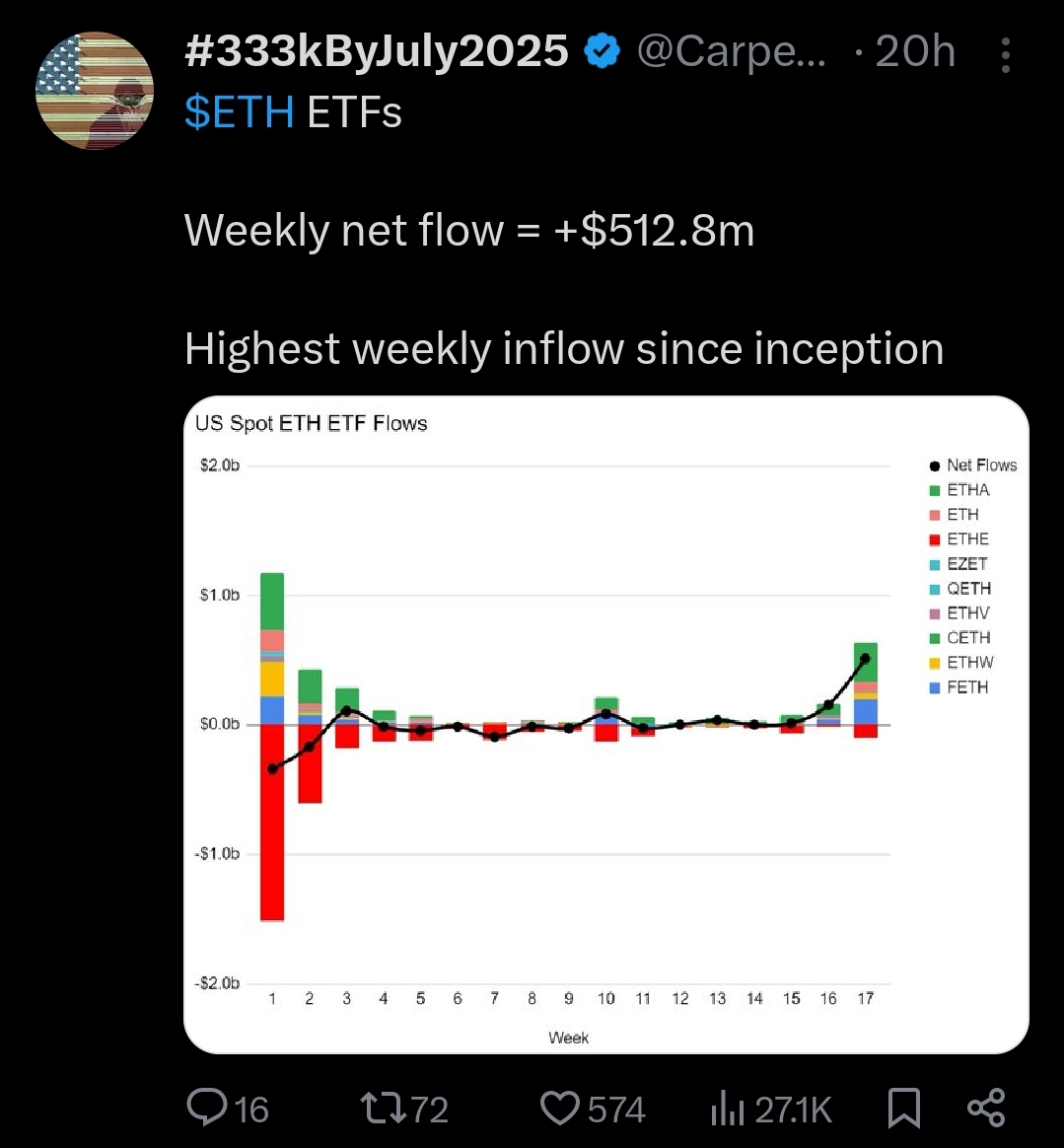Open the three-dot more options menu
The image size is (1064, 1148).
click(x=1005, y=55)
